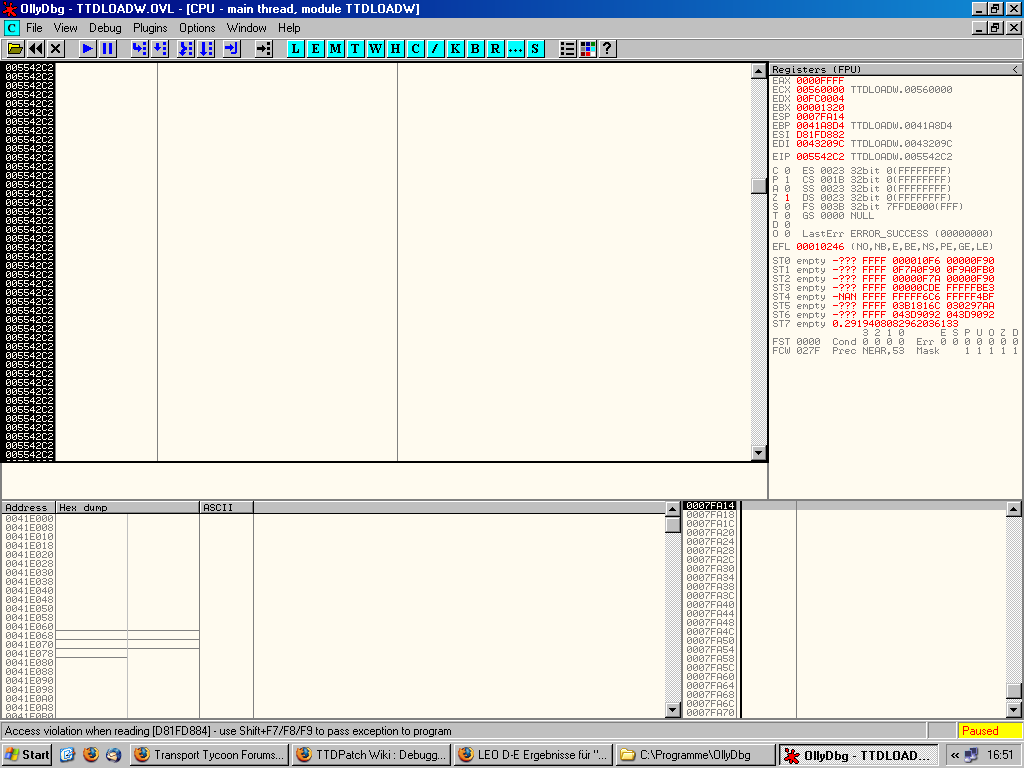The image size is (1024, 768).
Task: Show Windows list via W button
Action: [x=376, y=49]
